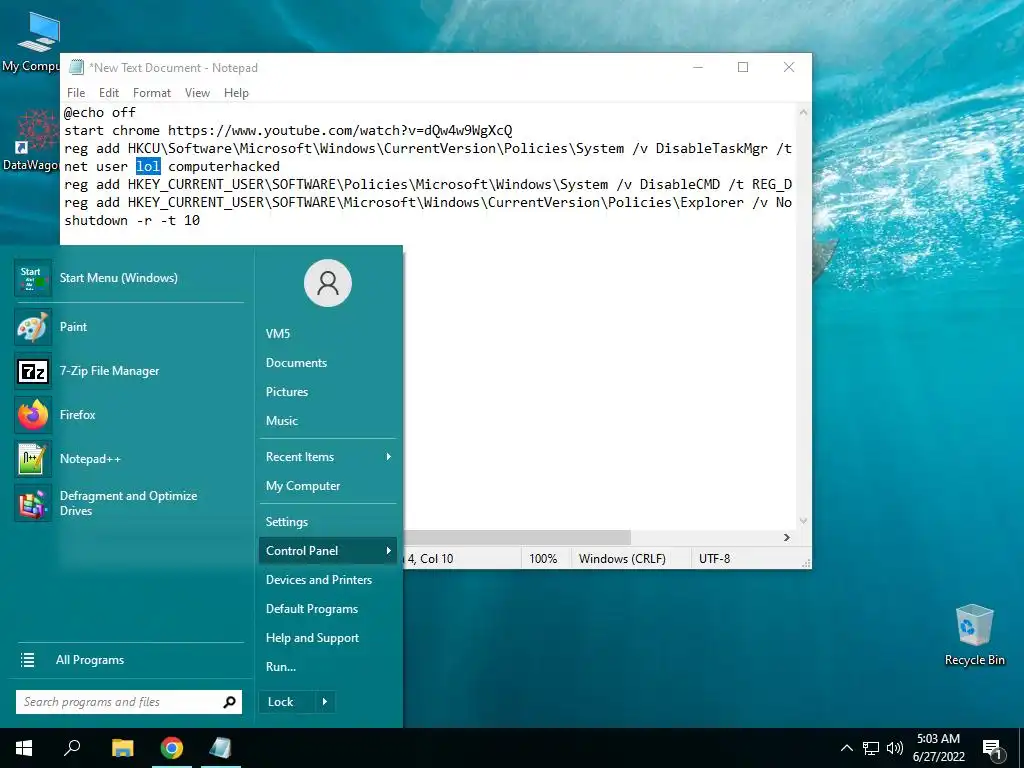Click Notepad horizontal scrollbar thumb
This screenshot has height=768, width=1024.
517,537
